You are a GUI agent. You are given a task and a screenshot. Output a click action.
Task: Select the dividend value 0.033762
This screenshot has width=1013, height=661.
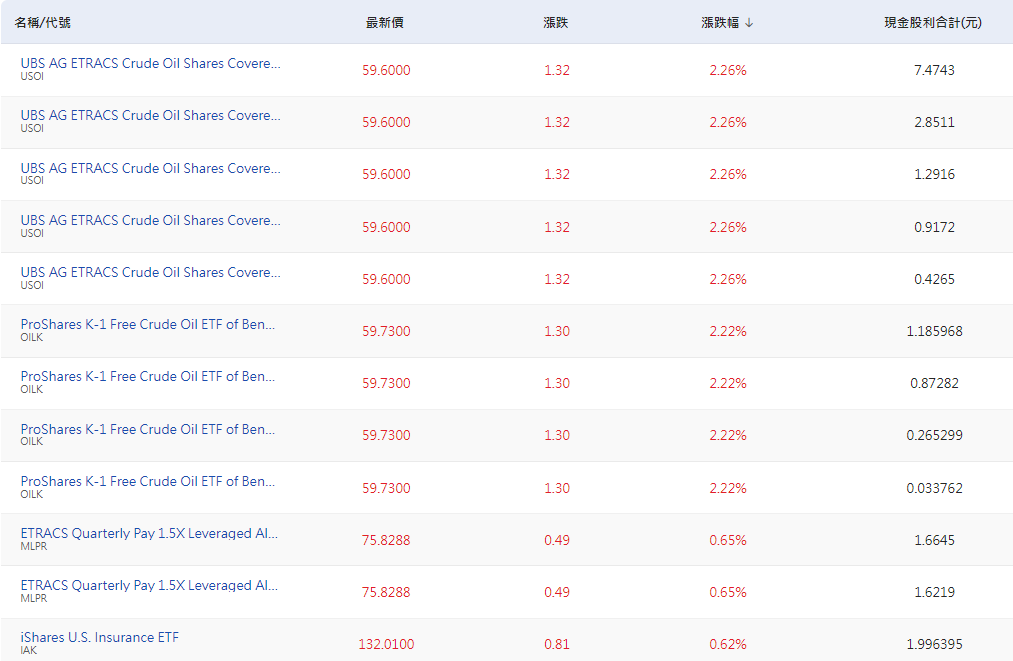(934, 488)
